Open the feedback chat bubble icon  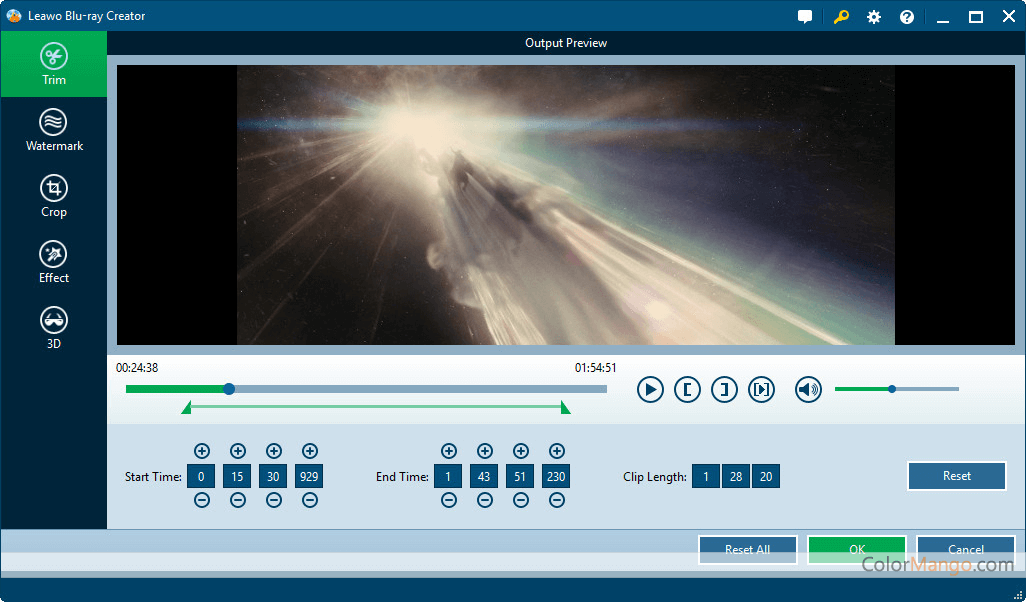pyautogui.click(x=805, y=17)
